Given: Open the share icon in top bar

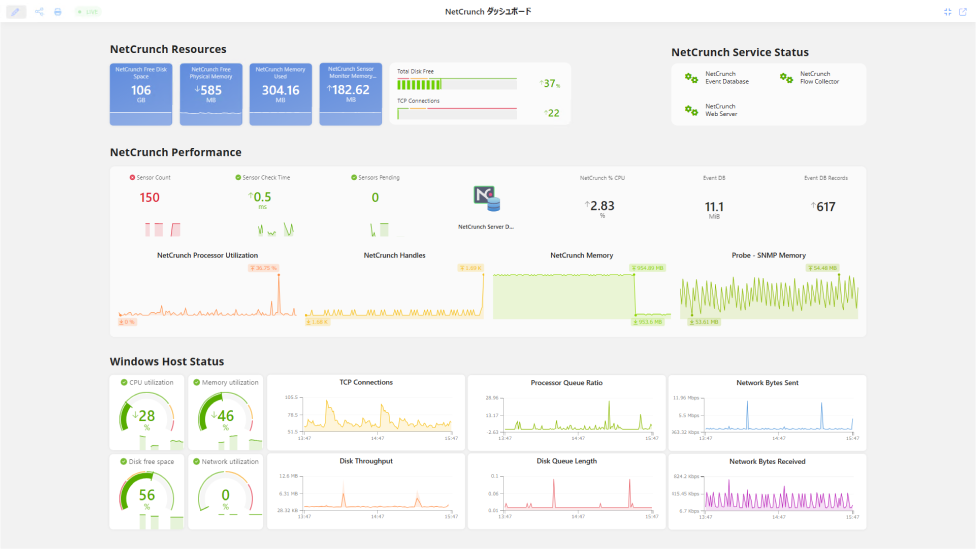Looking at the screenshot, I should click(x=39, y=12).
